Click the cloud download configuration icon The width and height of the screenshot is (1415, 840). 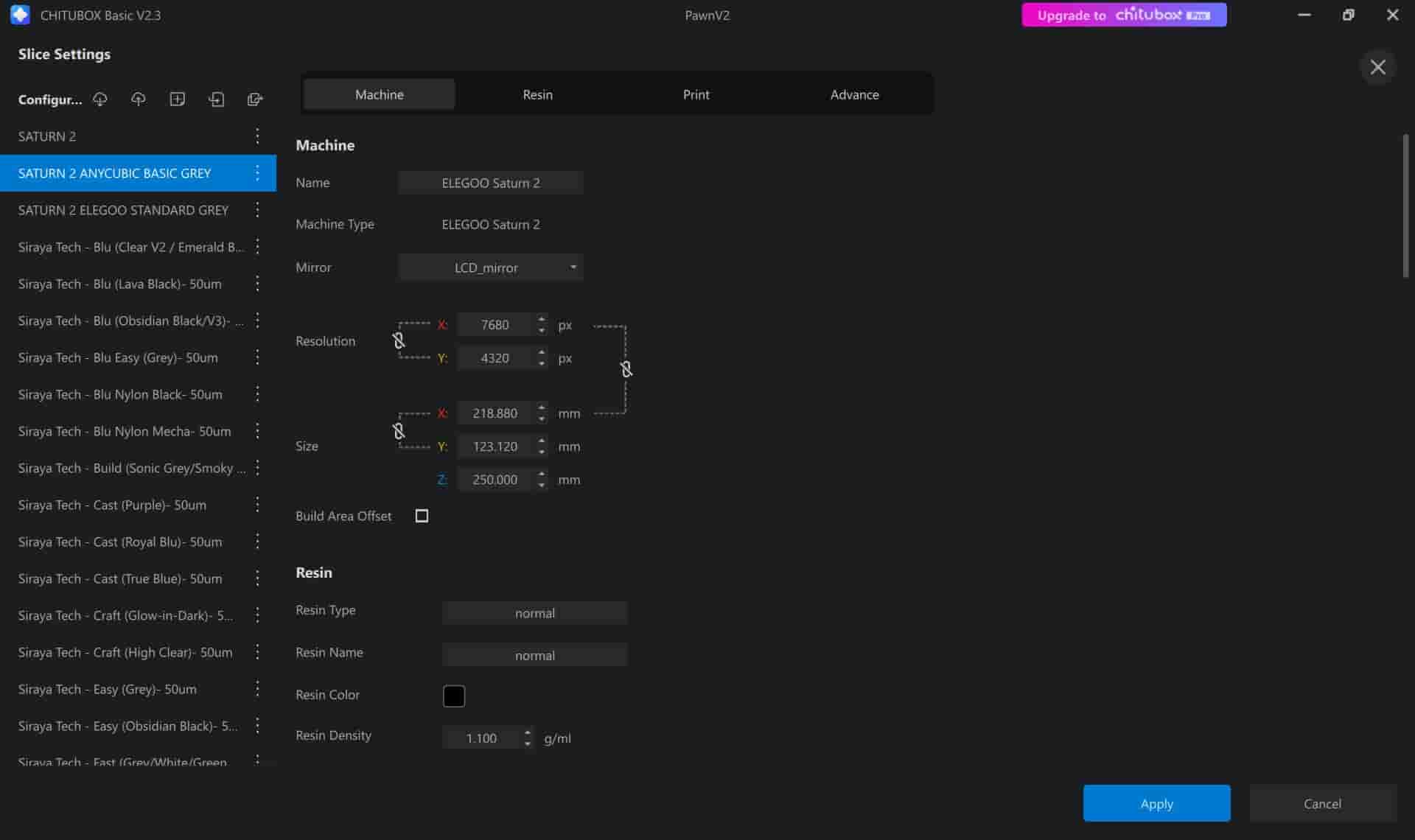tap(100, 99)
